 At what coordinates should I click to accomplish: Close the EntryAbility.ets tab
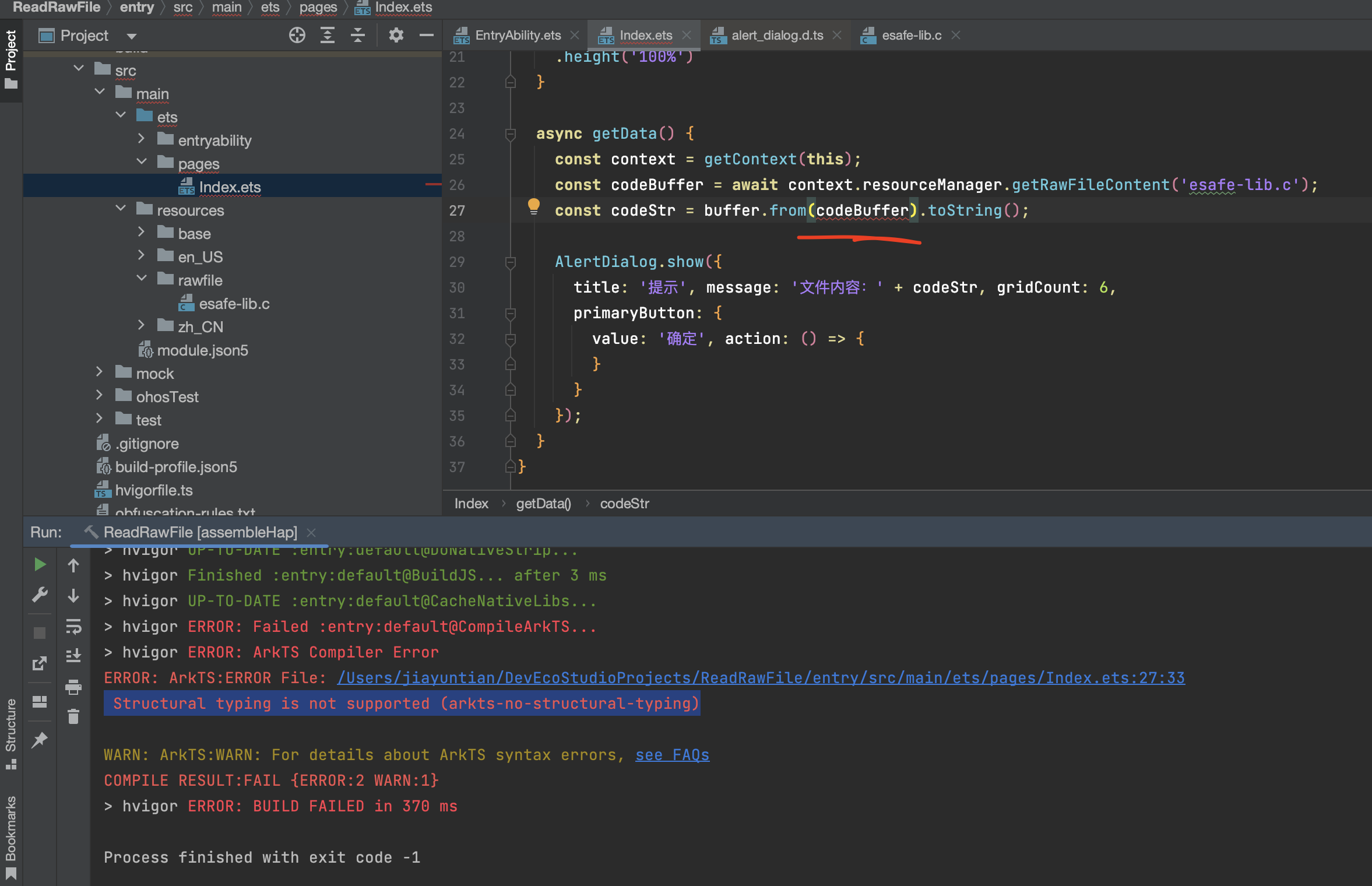coord(575,35)
